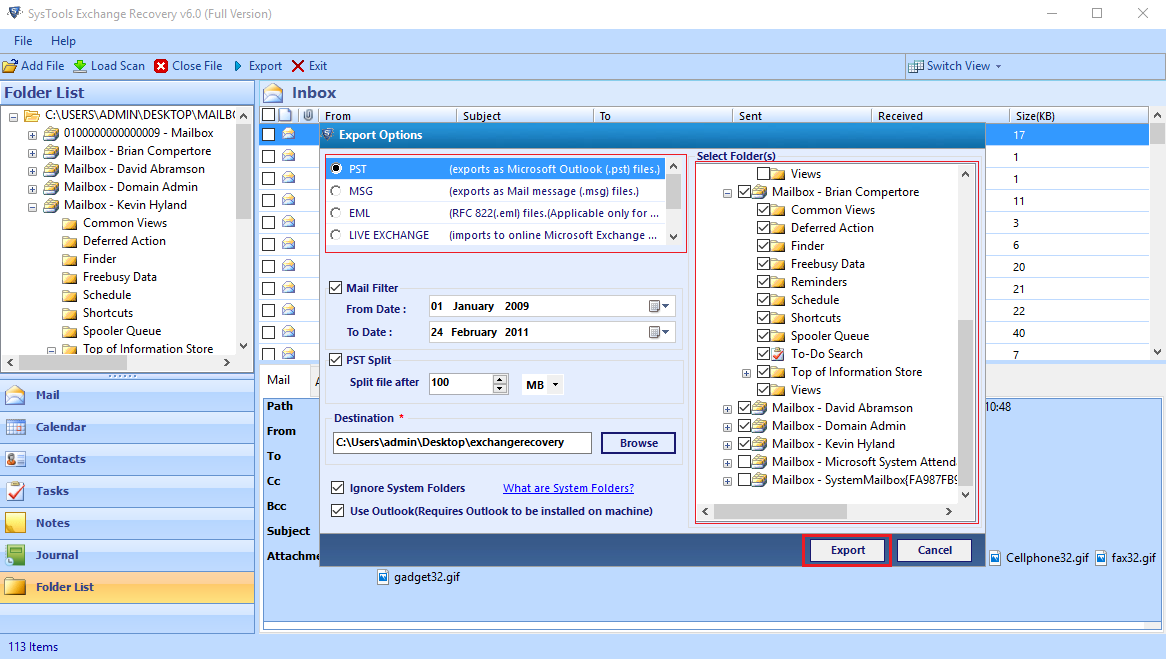Screen dimensions: 1166x659
Task: Click attachment column paperclip header icon
Action: click(308, 115)
